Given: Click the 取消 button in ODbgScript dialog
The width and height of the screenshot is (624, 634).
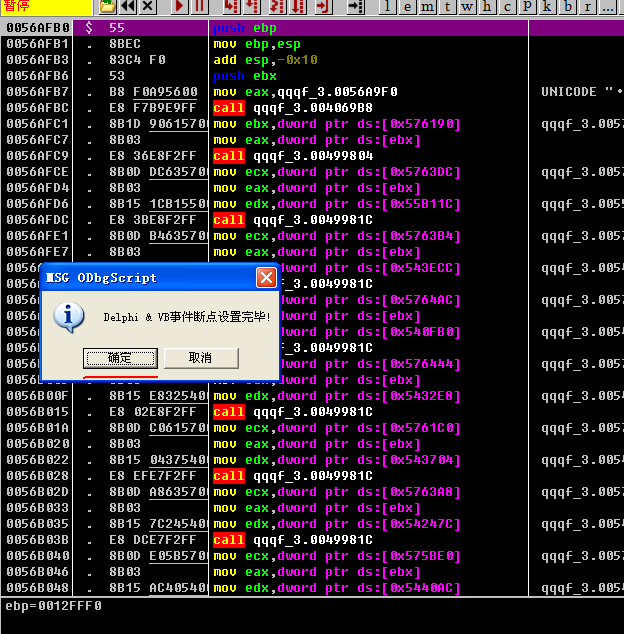Looking at the screenshot, I should pyautogui.click(x=201, y=358).
